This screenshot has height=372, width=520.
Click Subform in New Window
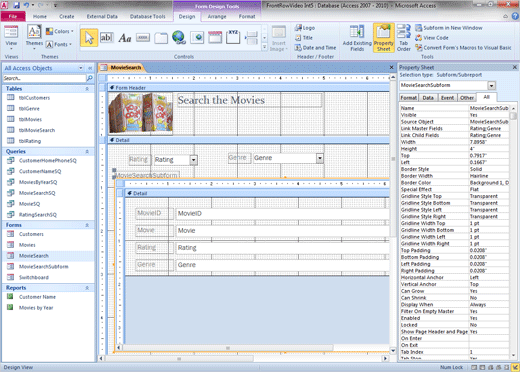pos(449,28)
